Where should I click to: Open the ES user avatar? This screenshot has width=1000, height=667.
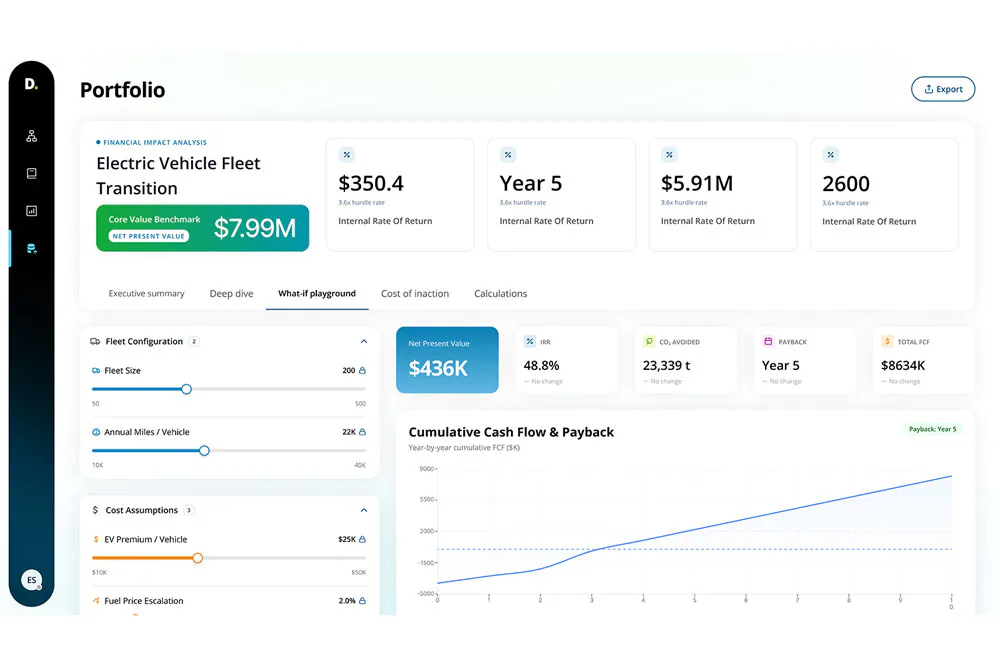31,580
